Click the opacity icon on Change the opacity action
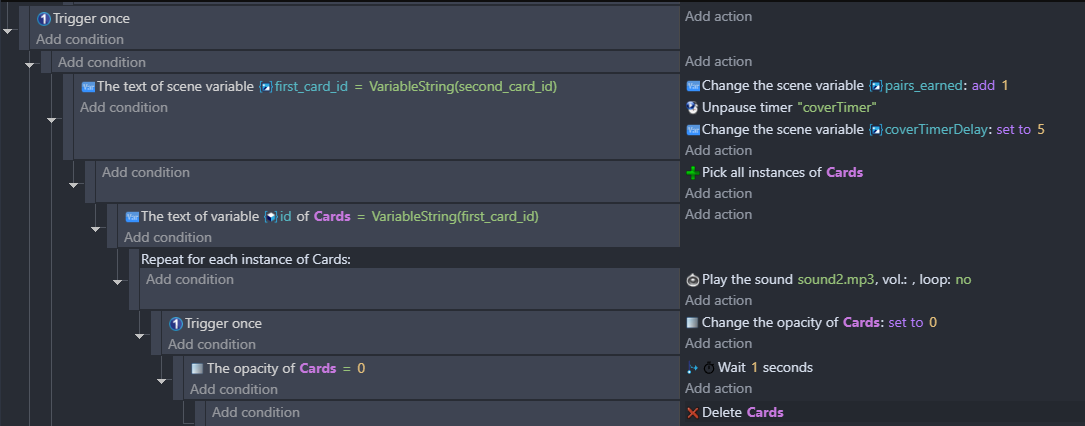This screenshot has width=1085, height=426. (693, 323)
